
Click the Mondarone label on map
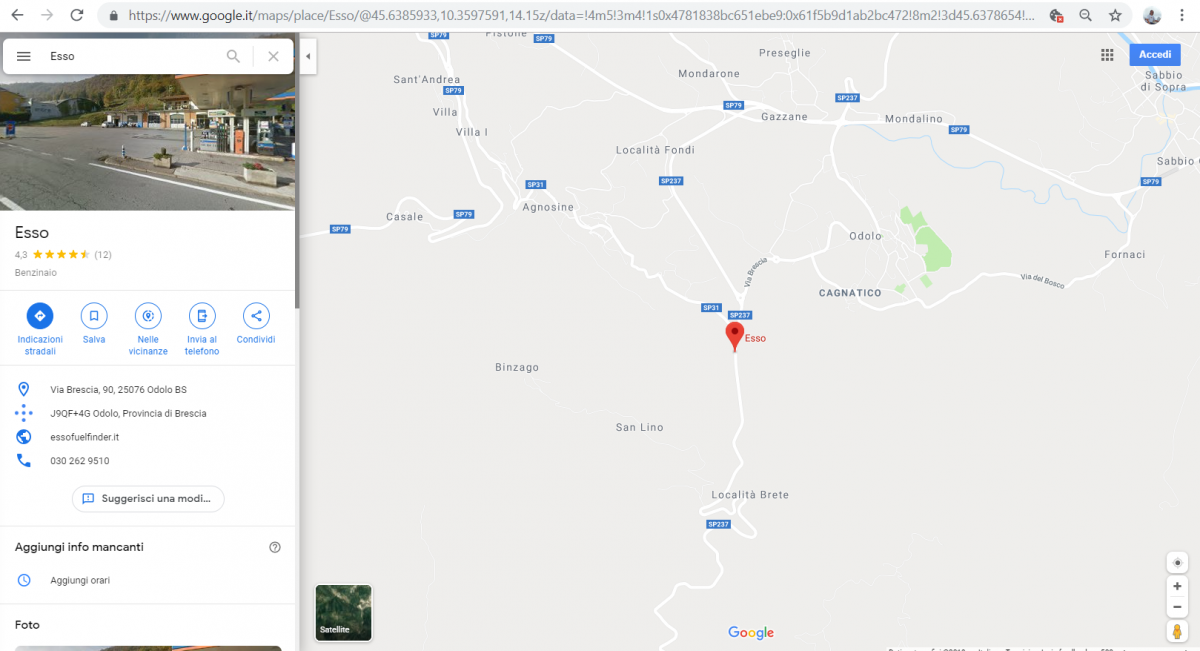pos(709,74)
